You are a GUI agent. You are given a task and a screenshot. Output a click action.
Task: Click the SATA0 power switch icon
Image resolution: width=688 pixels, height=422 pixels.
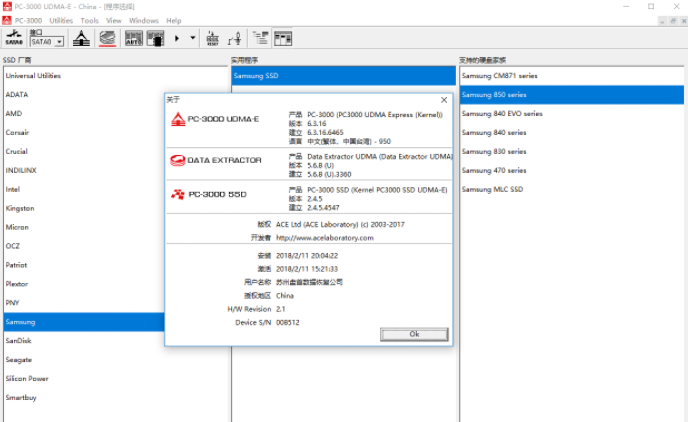coord(14,38)
